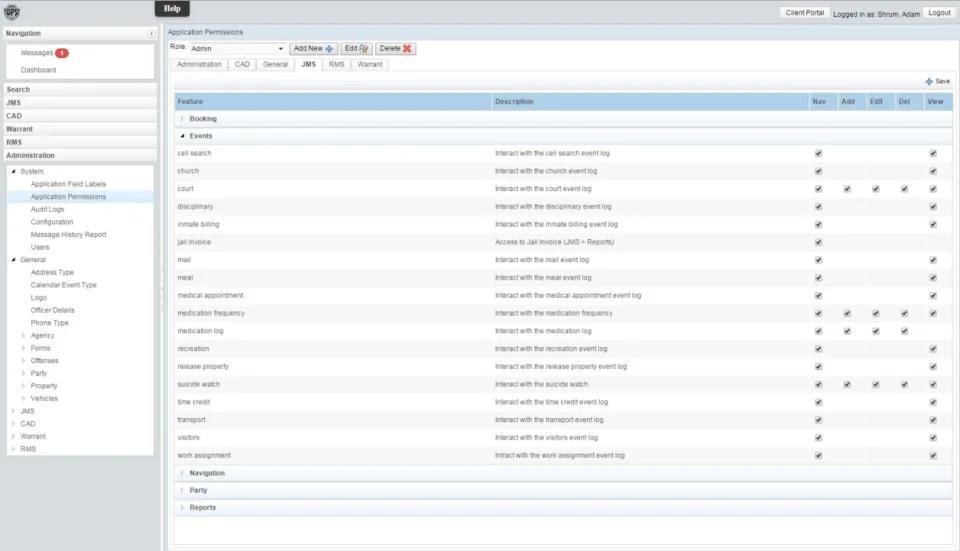This screenshot has height=551, width=960.
Task: Open Calendar Event Type
Action: pos(64,285)
